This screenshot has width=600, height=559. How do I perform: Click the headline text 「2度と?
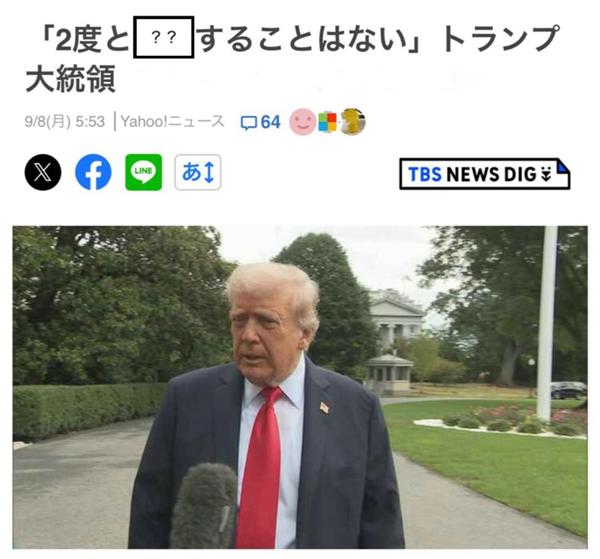pyautogui.click(x=85, y=39)
